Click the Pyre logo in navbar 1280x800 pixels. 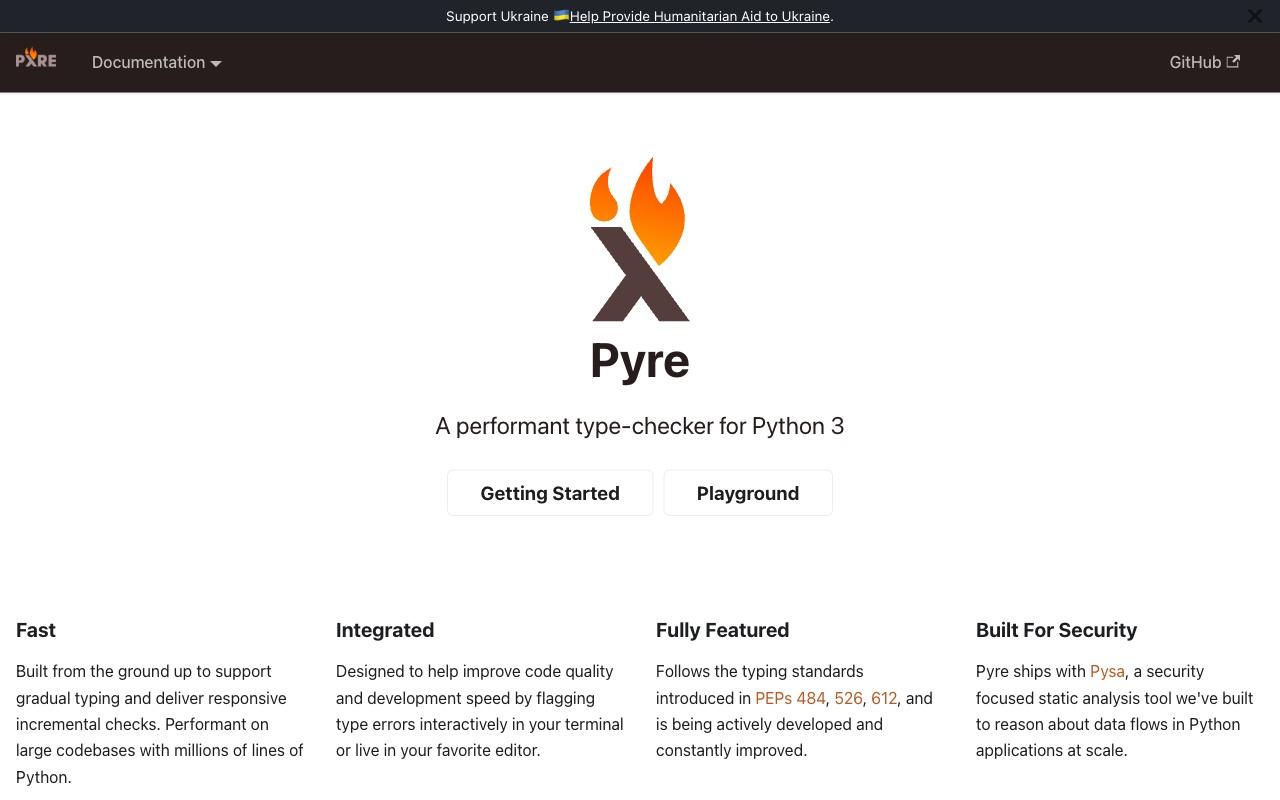[x=36, y=59]
